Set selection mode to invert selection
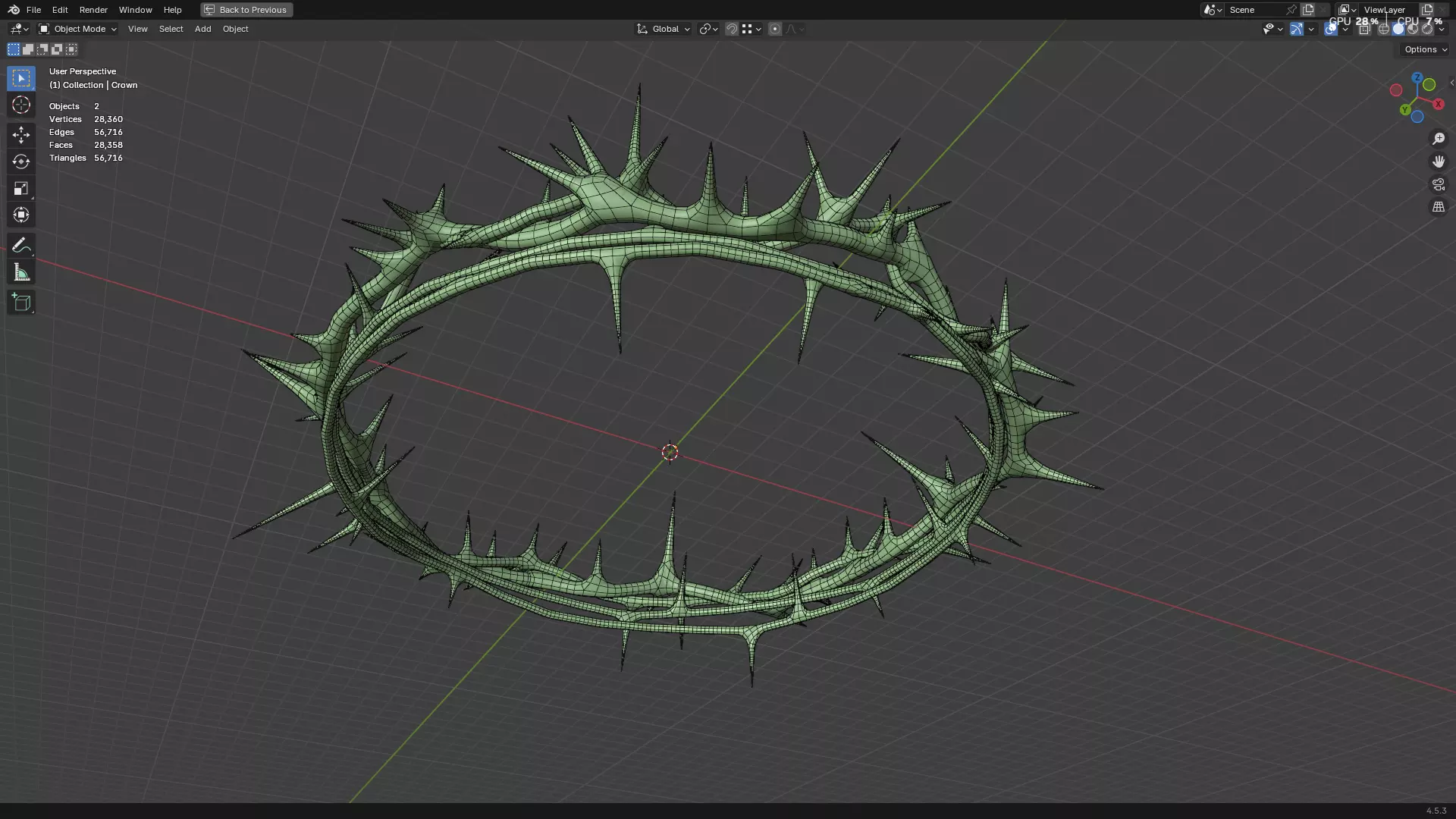This screenshot has height=819, width=1456. (57, 49)
